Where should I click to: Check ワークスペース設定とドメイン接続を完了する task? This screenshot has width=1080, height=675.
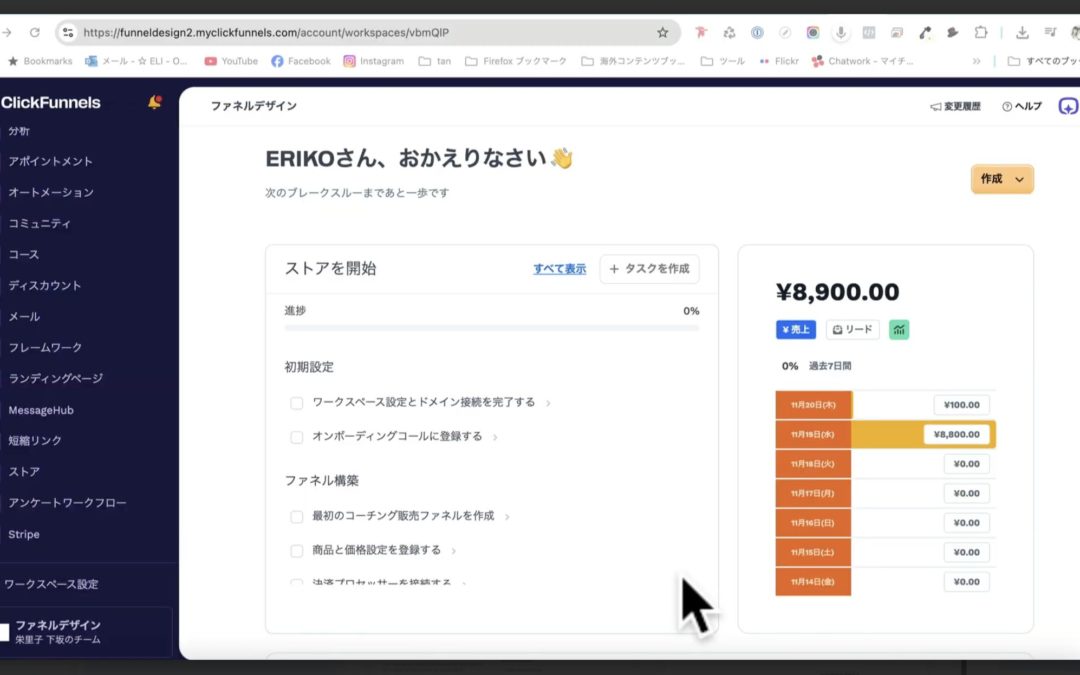[296, 403]
